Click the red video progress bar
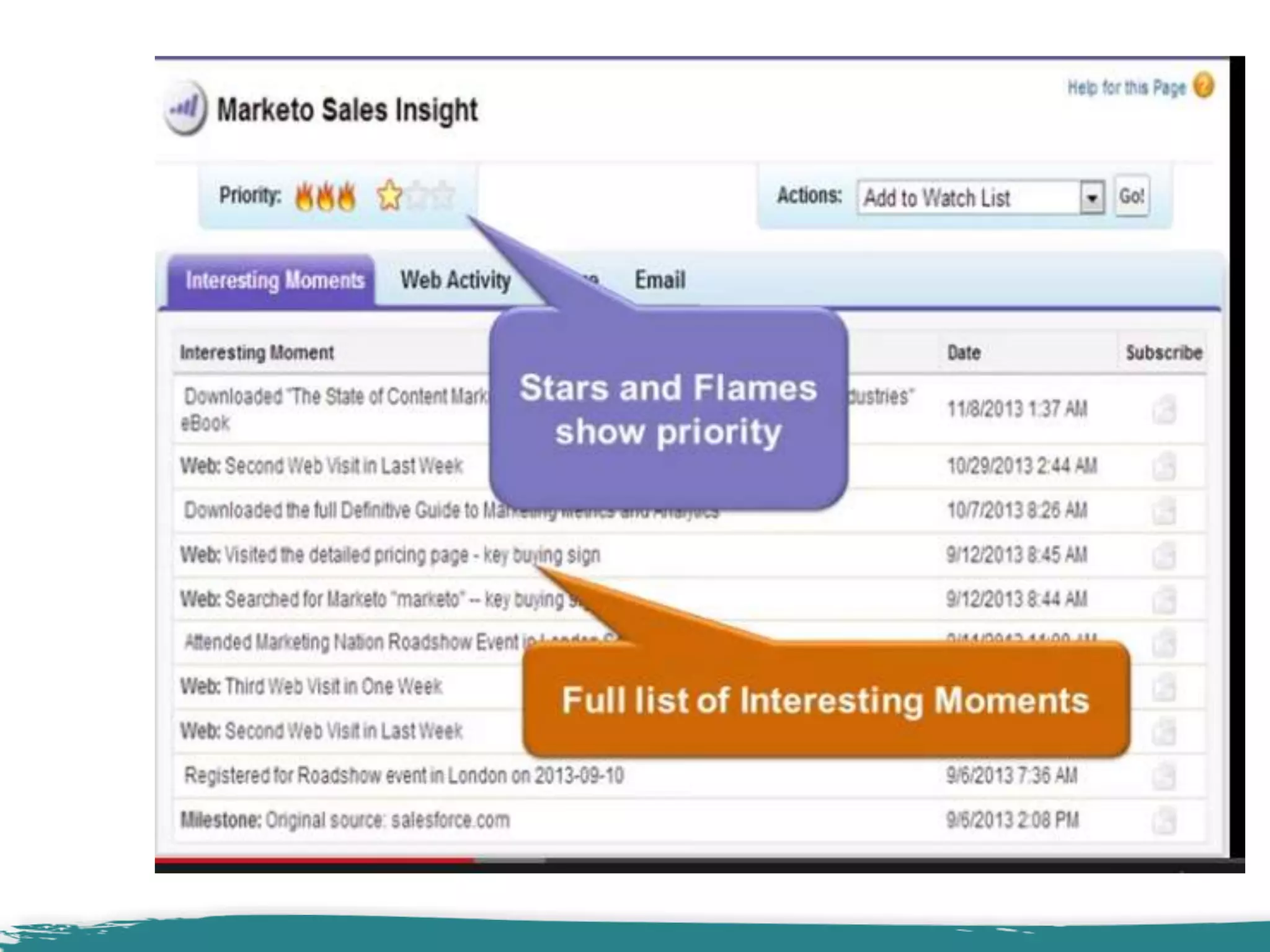The height and width of the screenshot is (952, 1270). coord(314,860)
